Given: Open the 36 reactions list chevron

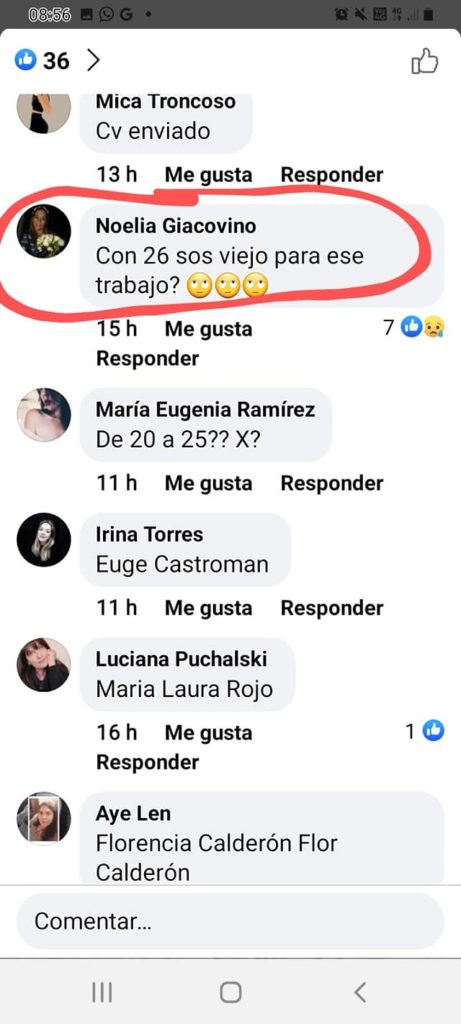Looking at the screenshot, I should click(93, 61).
